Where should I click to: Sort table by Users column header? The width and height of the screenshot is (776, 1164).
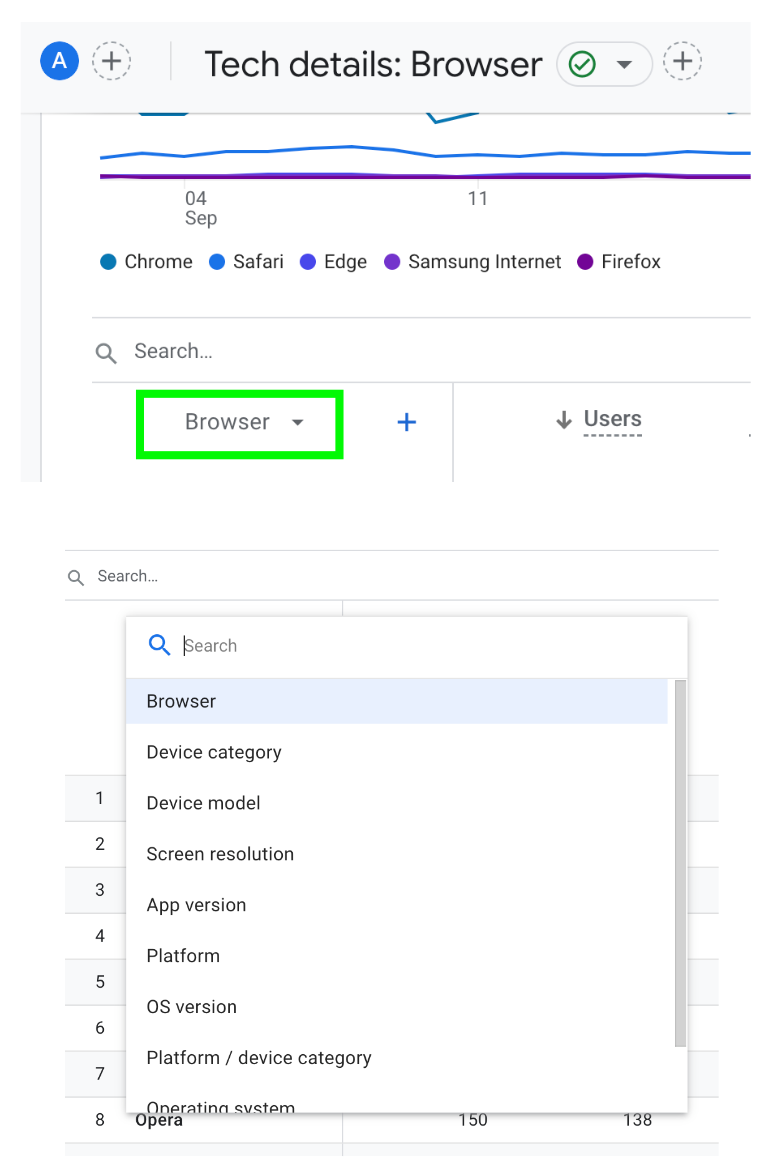[613, 419]
